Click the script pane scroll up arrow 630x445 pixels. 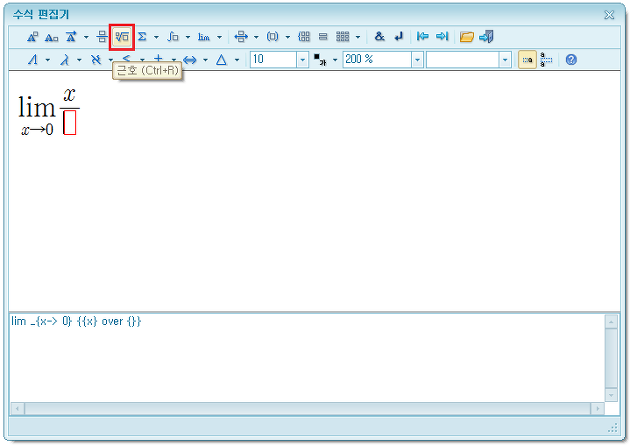[x=611, y=322]
